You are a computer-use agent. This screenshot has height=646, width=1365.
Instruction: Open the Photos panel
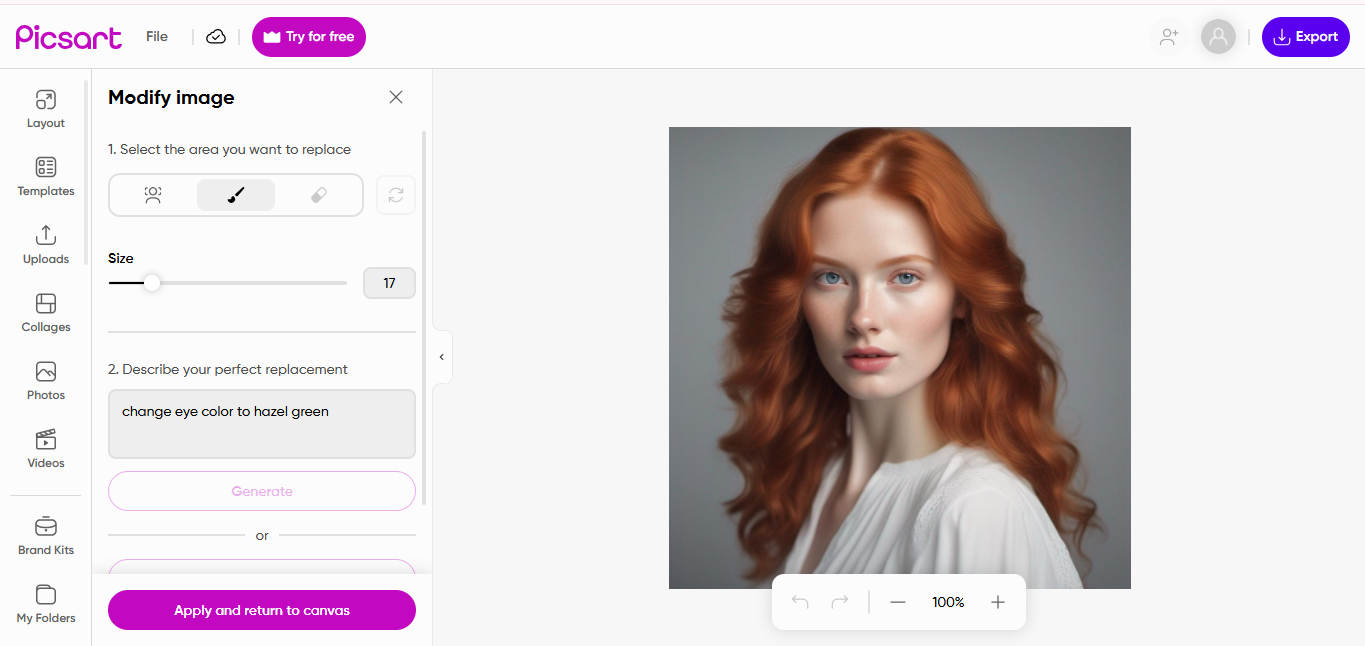pyautogui.click(x=45, y=380)
